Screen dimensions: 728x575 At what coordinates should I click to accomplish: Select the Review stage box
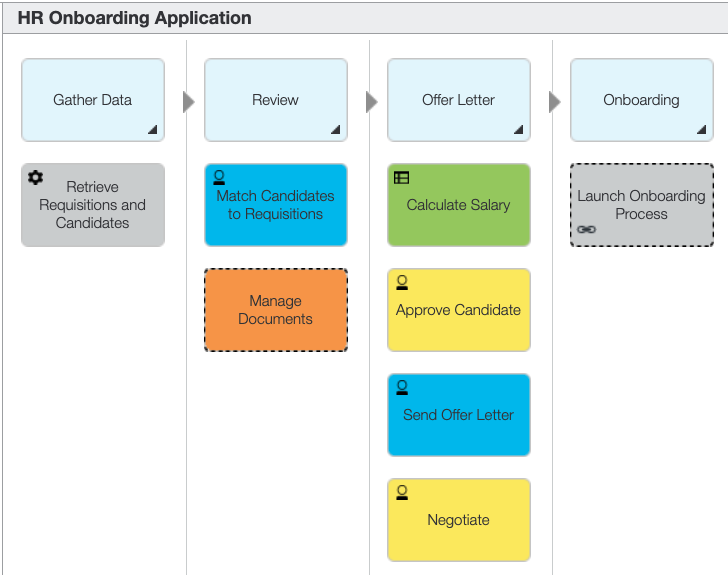pos(276,100)
